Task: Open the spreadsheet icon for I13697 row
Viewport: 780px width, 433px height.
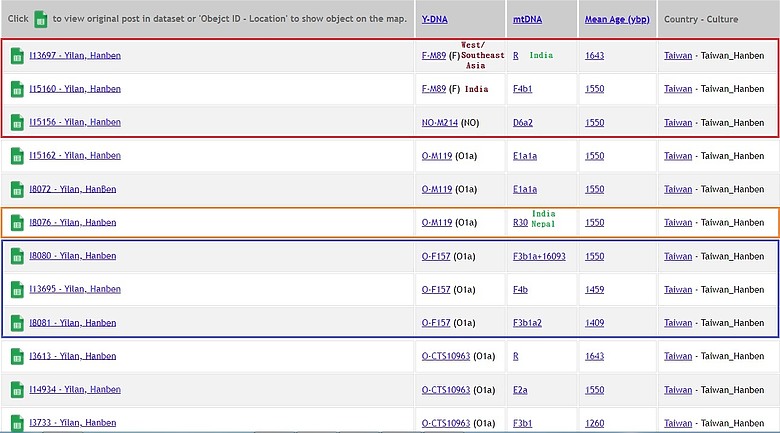Action: pyautogui.click(x=17, y=56)
